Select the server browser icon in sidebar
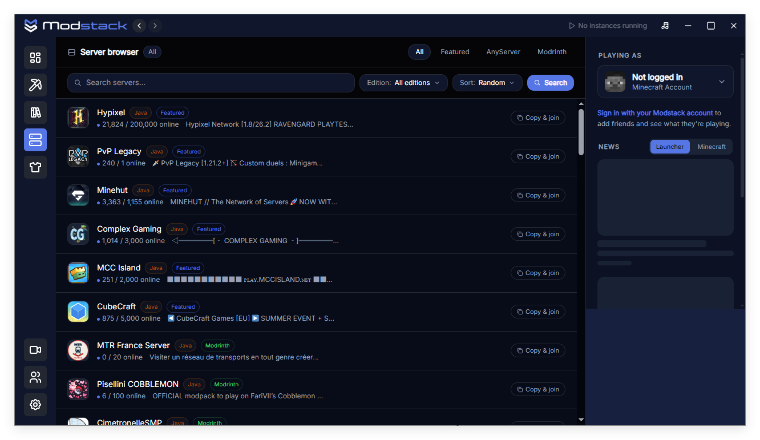 [35, 140]
